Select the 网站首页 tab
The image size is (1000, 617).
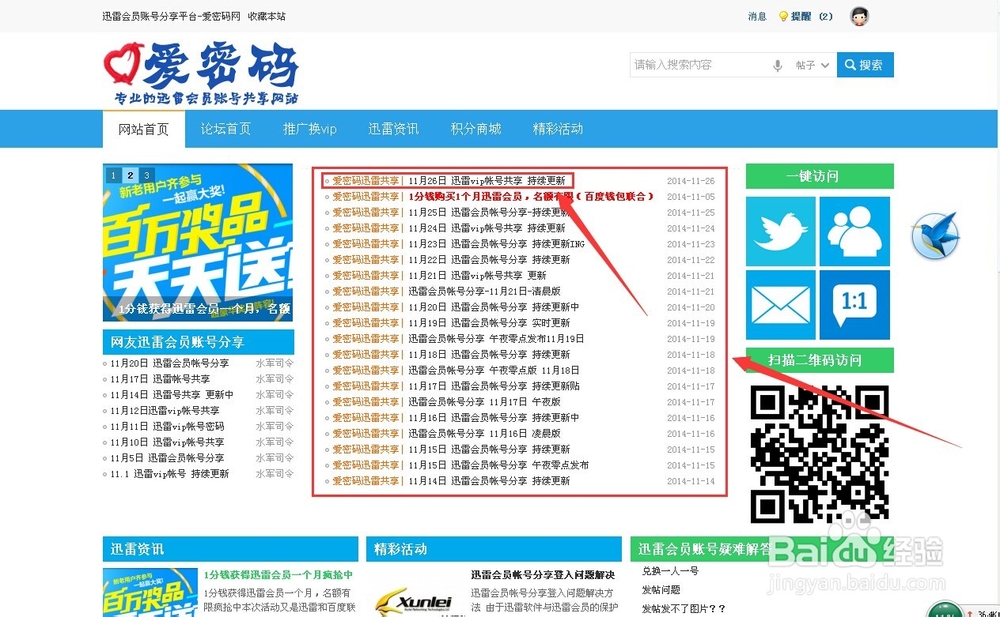click(143, 129)
